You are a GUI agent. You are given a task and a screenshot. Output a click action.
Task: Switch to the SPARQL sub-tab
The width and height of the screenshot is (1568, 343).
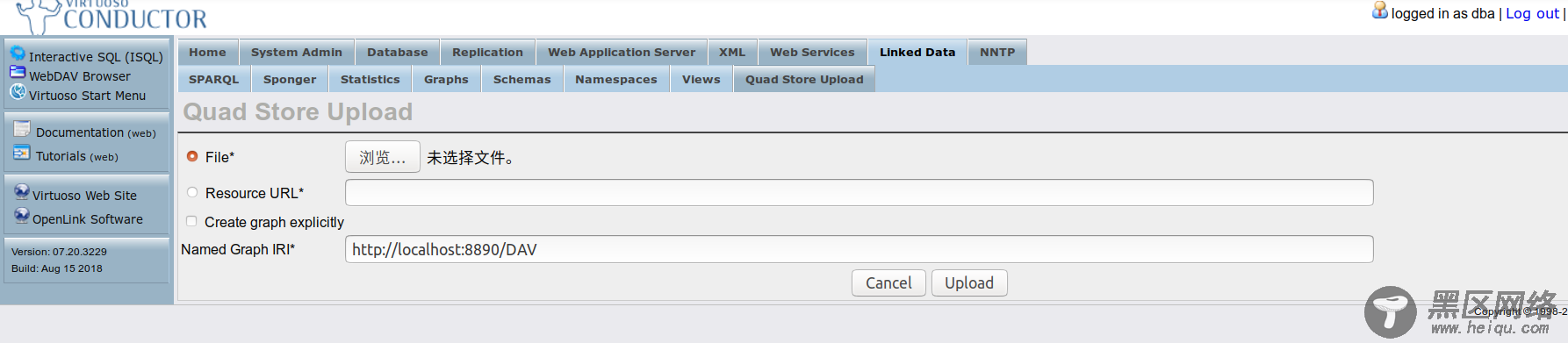(x=214, y=79)
